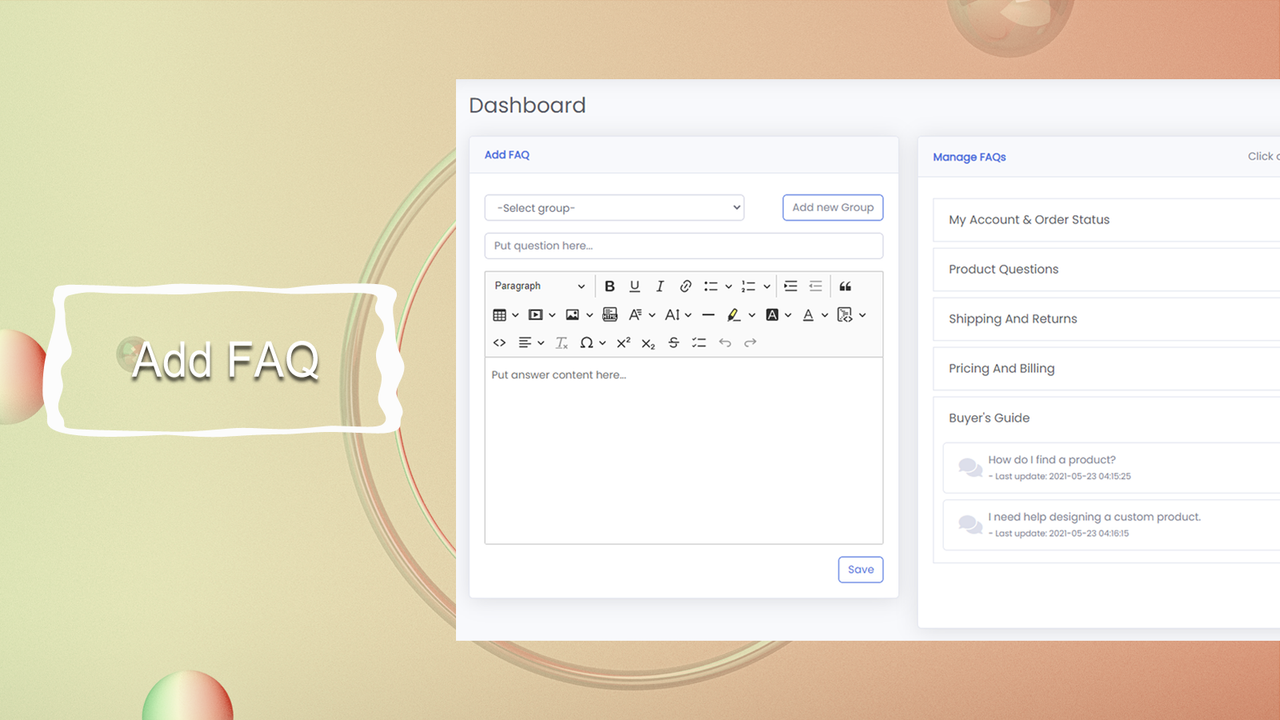Insert a block quote
This screenshot has width=1280, height=720.
tap(846, 286)
